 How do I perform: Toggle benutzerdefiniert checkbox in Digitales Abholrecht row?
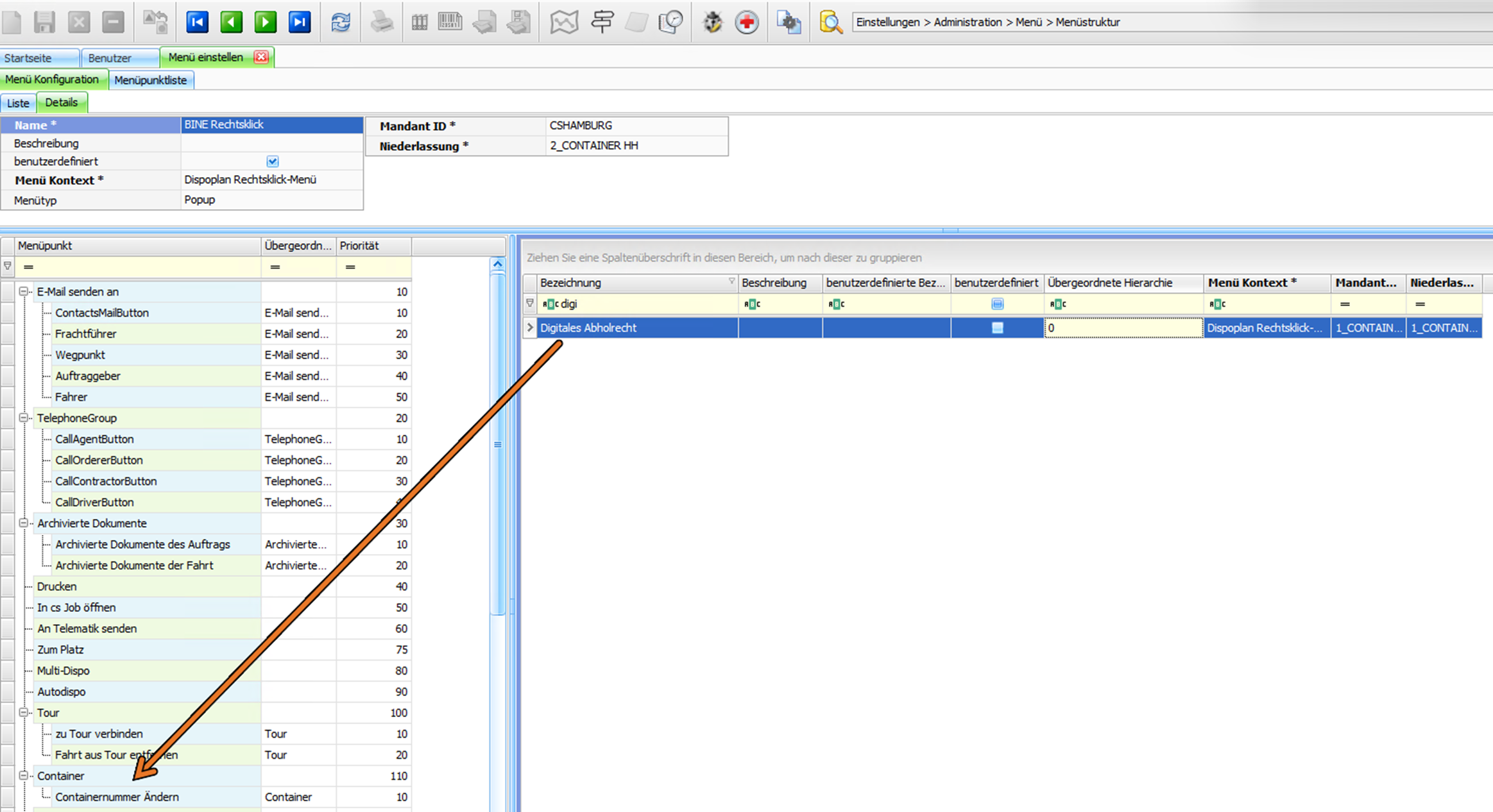tap(997, 328)
